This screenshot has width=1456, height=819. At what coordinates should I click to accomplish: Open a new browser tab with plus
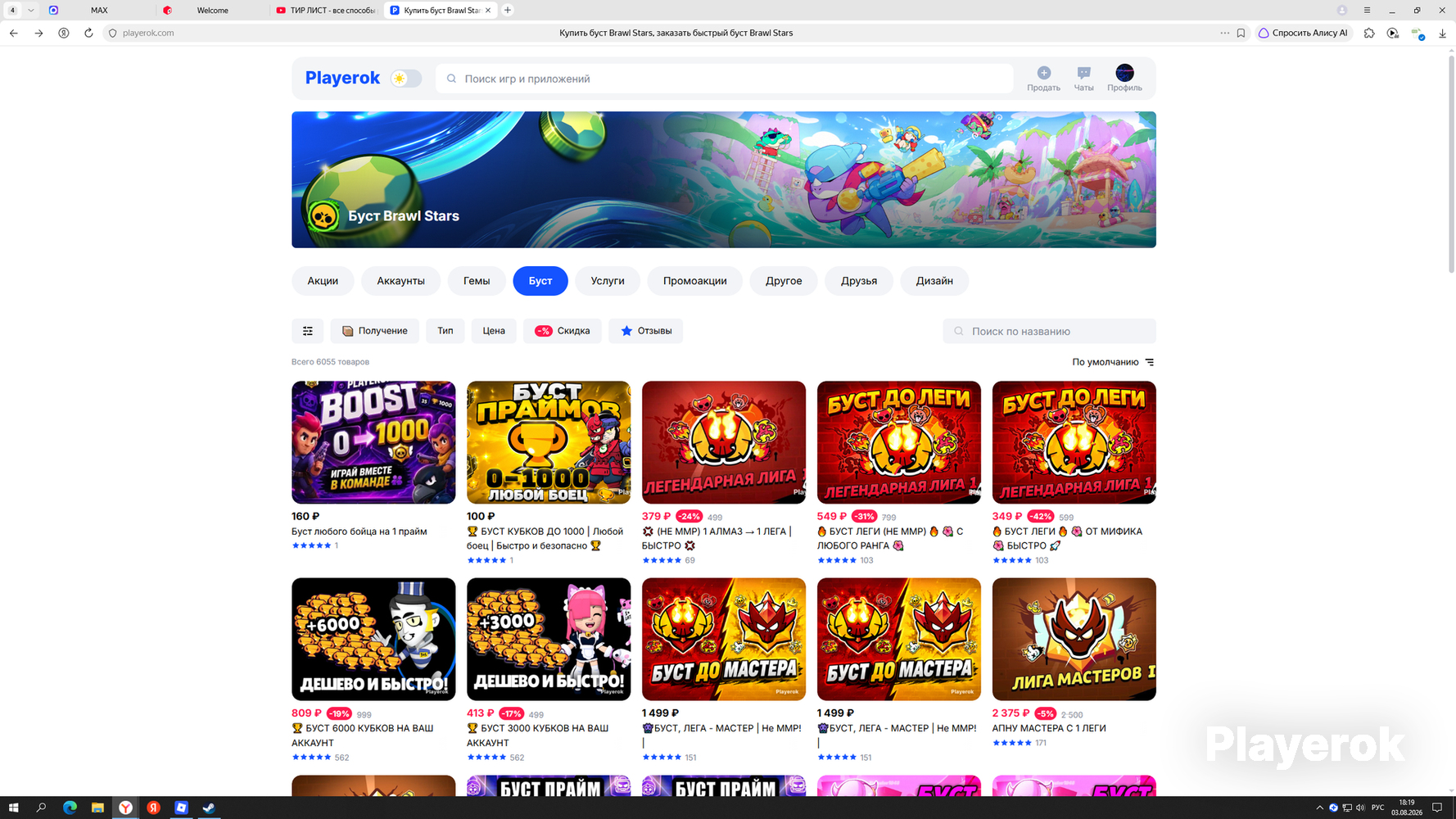pos(508,10)
